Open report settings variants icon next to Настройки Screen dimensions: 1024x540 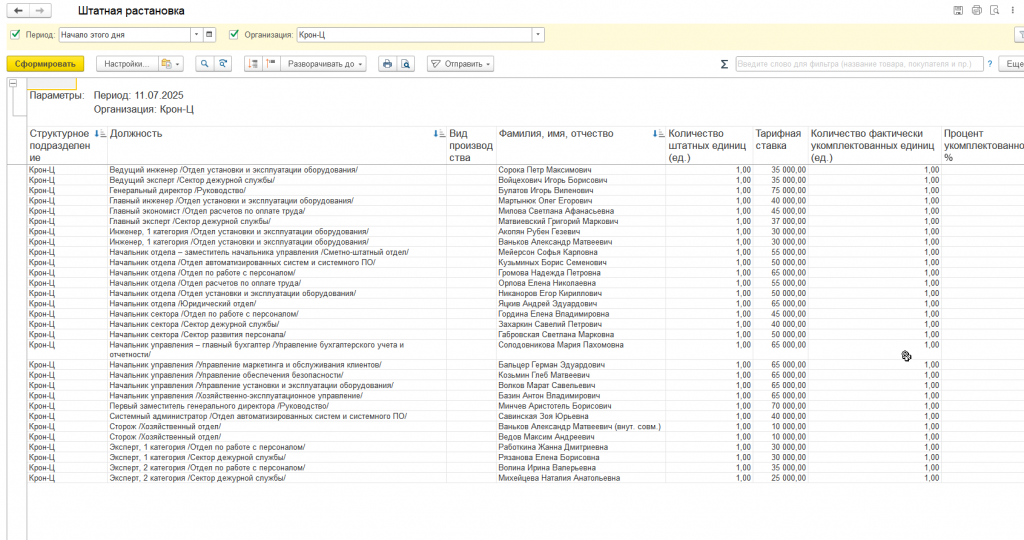coord(170,64)
